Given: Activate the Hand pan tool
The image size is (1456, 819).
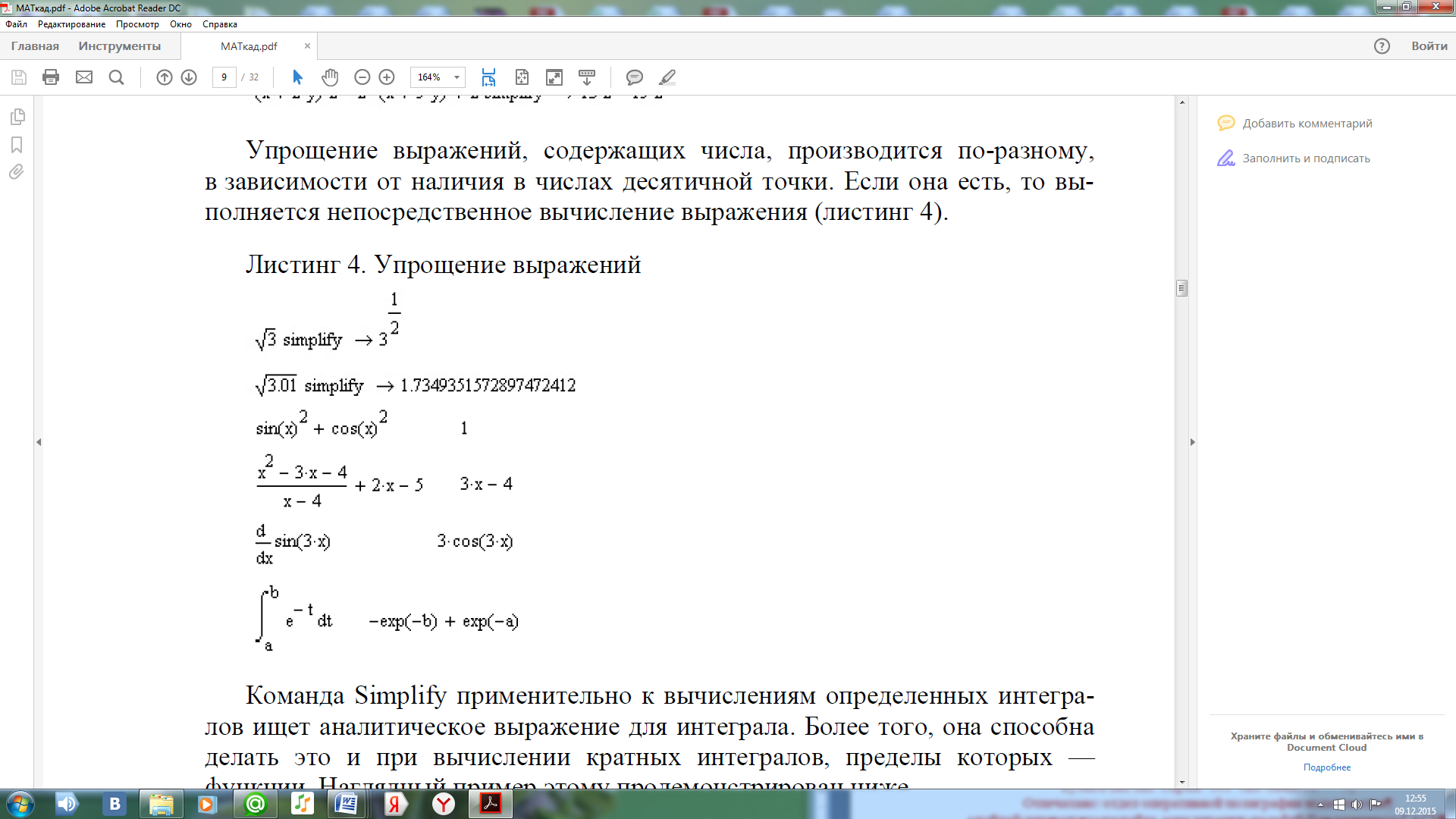Looking at the screenshot, I should (330, 77).
